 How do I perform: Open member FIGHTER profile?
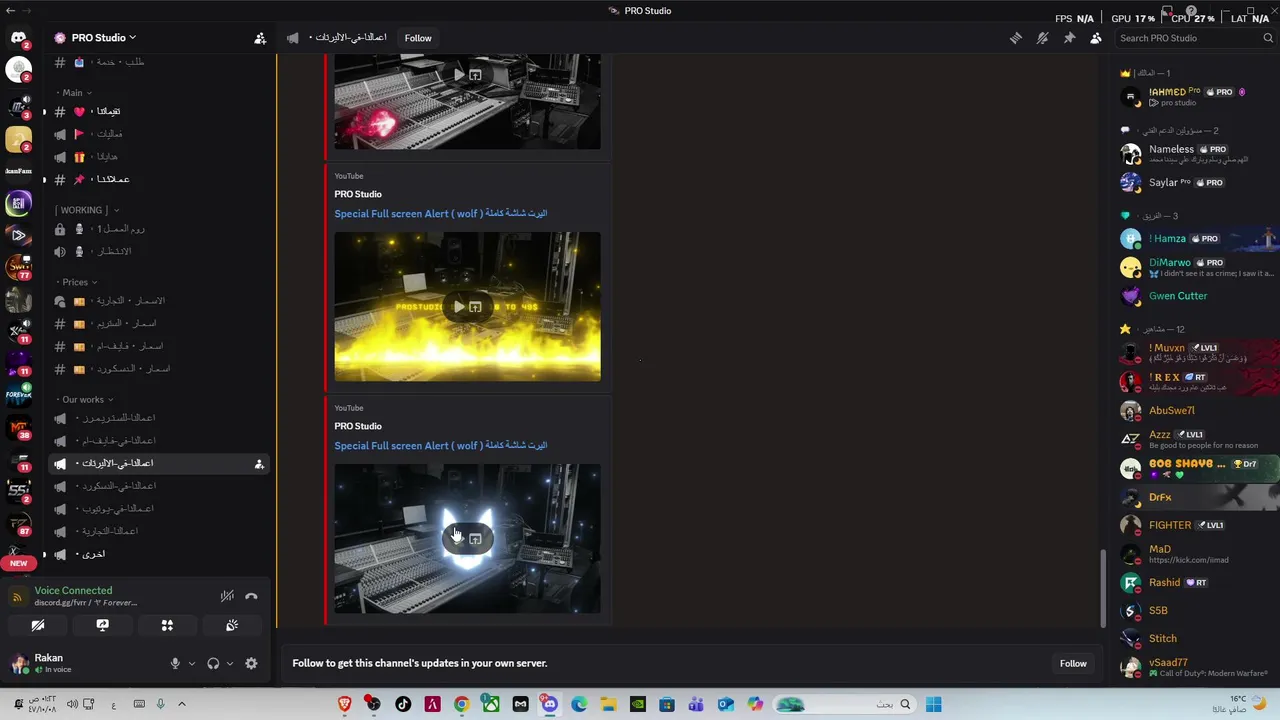1196,525
